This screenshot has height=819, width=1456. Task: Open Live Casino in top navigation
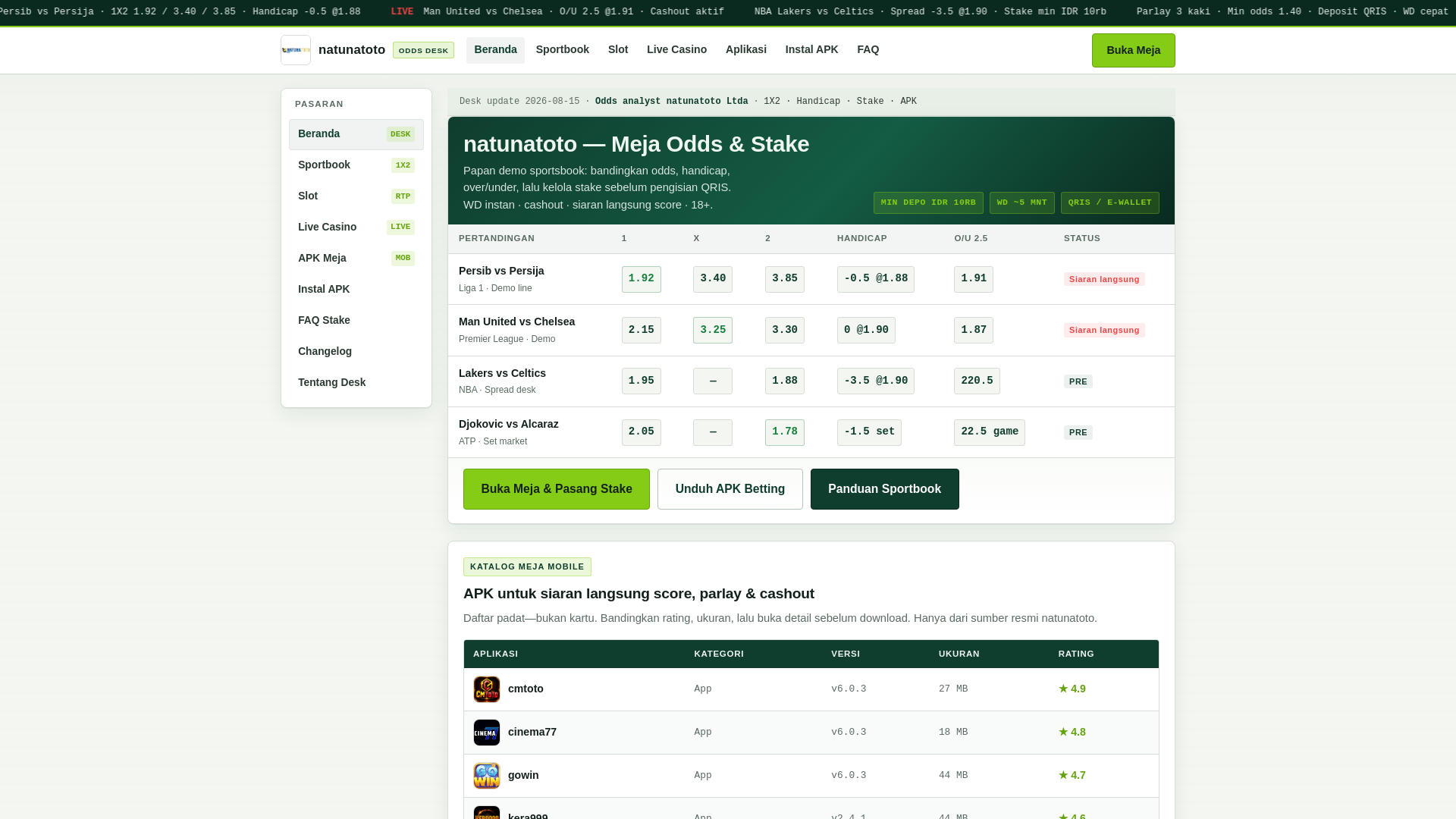pos(676,50)
